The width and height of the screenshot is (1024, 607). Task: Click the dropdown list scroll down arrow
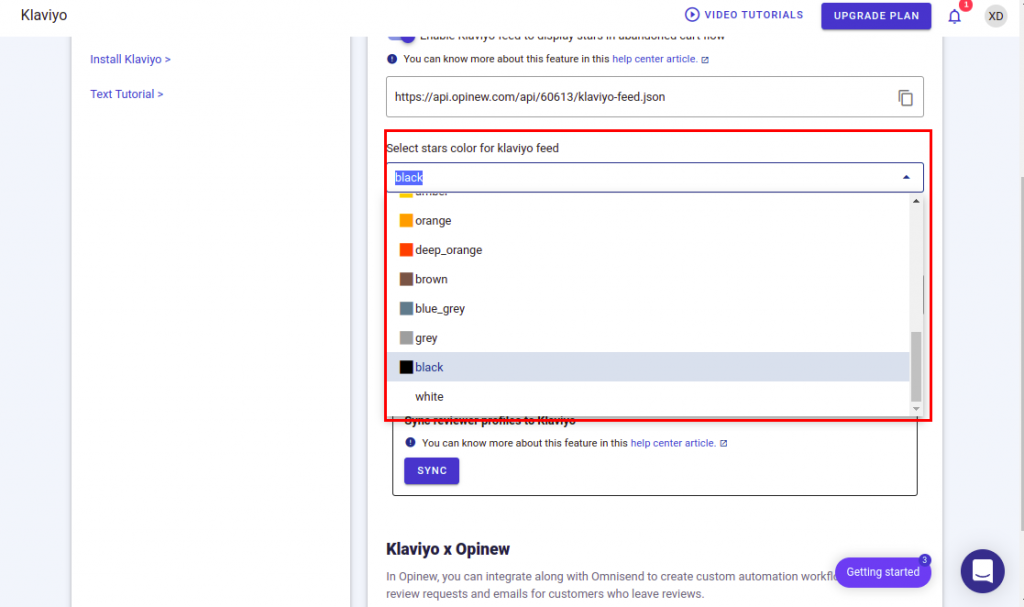pos(916,408)
